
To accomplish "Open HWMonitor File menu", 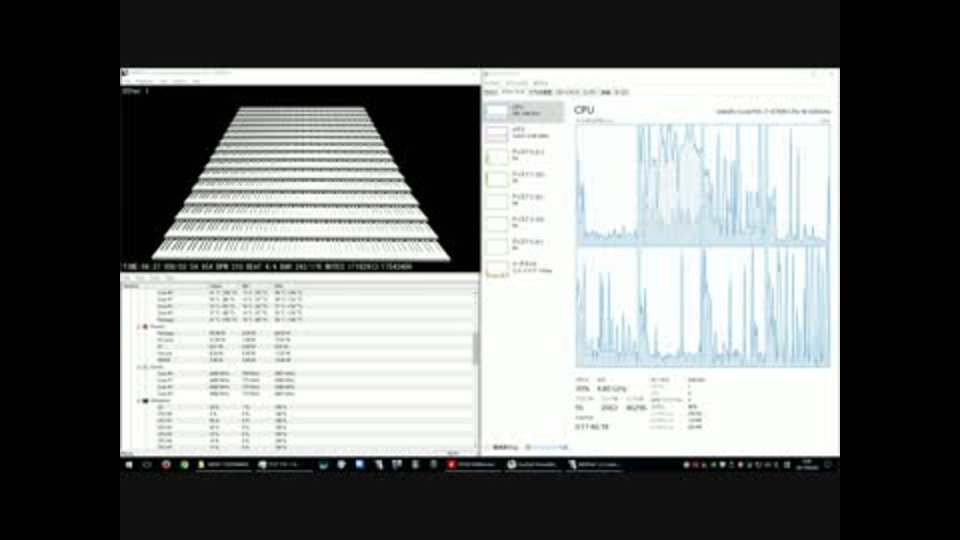I will point(127,278).
